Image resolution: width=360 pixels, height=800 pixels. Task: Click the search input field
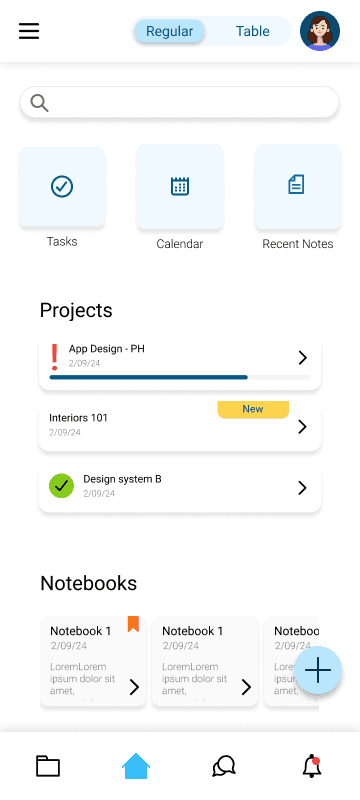[179, 103]
